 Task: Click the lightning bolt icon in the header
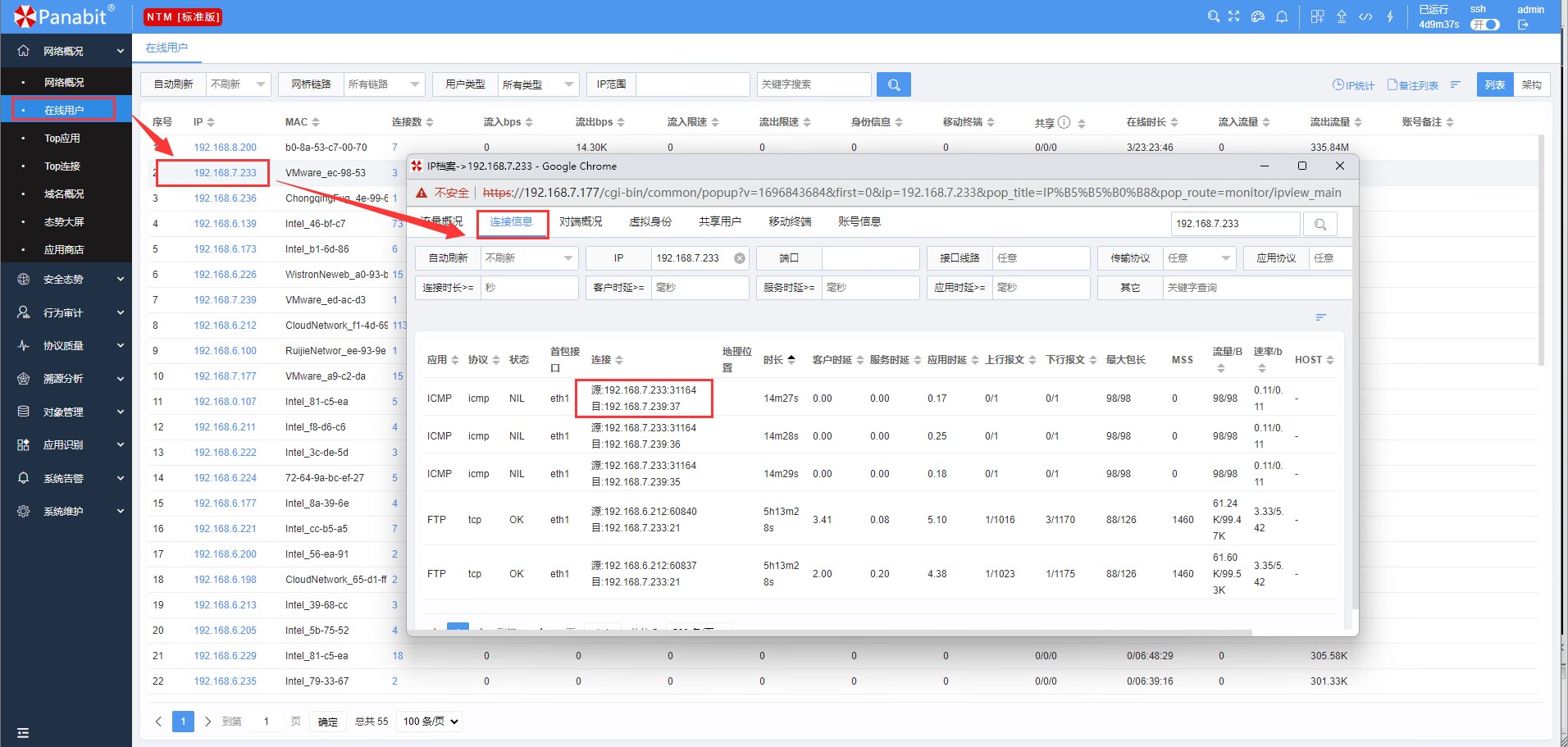point(1390,16)
